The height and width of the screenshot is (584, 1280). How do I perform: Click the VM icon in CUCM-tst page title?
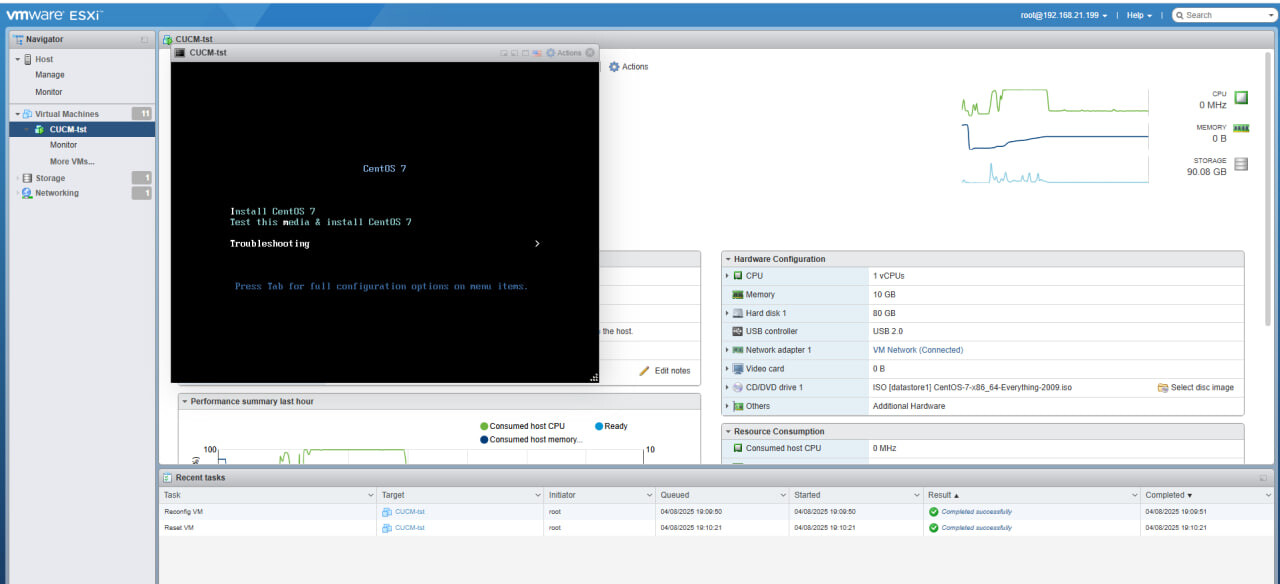tap(168, 39)
